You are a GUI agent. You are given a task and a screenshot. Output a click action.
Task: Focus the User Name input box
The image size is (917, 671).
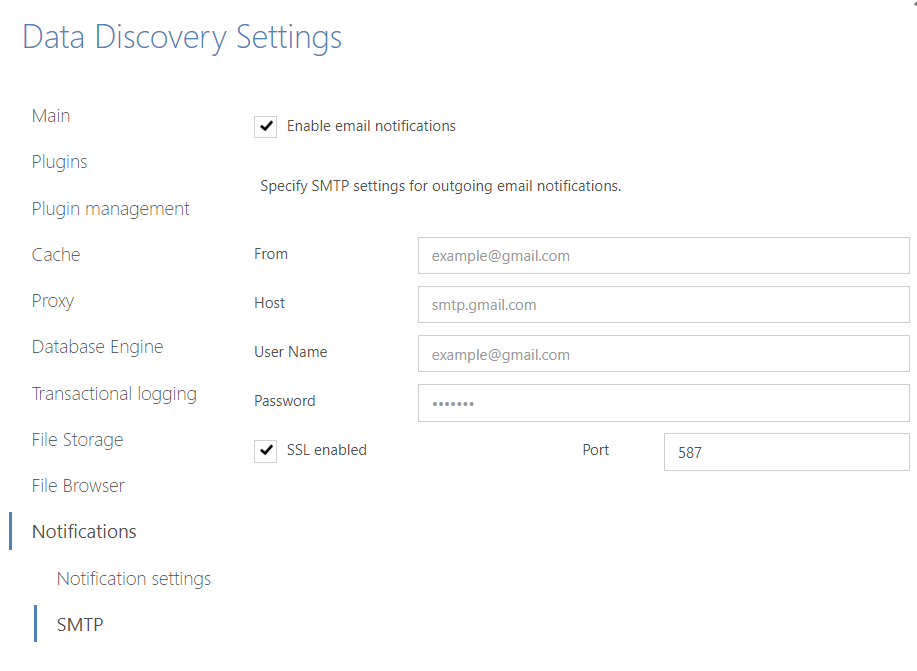pos(664,354)
